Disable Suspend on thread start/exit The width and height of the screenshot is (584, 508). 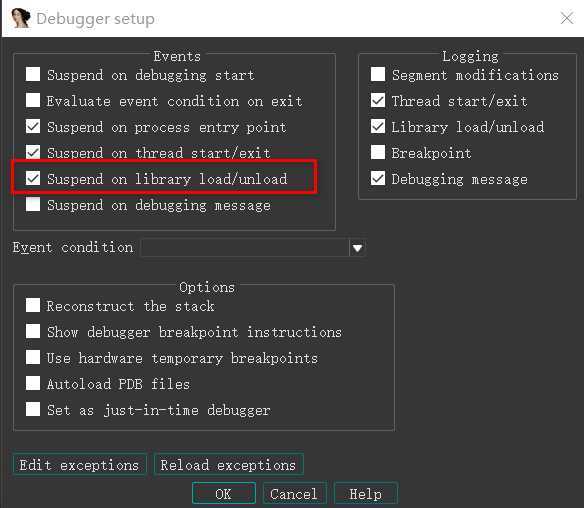pyautogui.click(x=33, y=152)
